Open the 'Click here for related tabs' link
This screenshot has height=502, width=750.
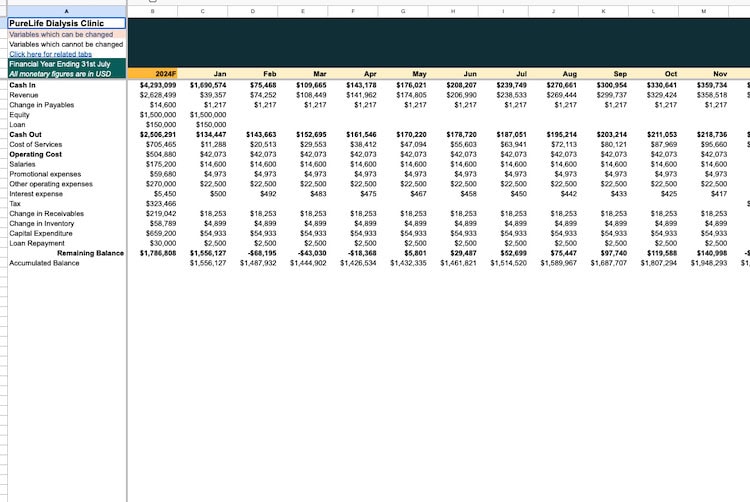(x=51, y=54)
